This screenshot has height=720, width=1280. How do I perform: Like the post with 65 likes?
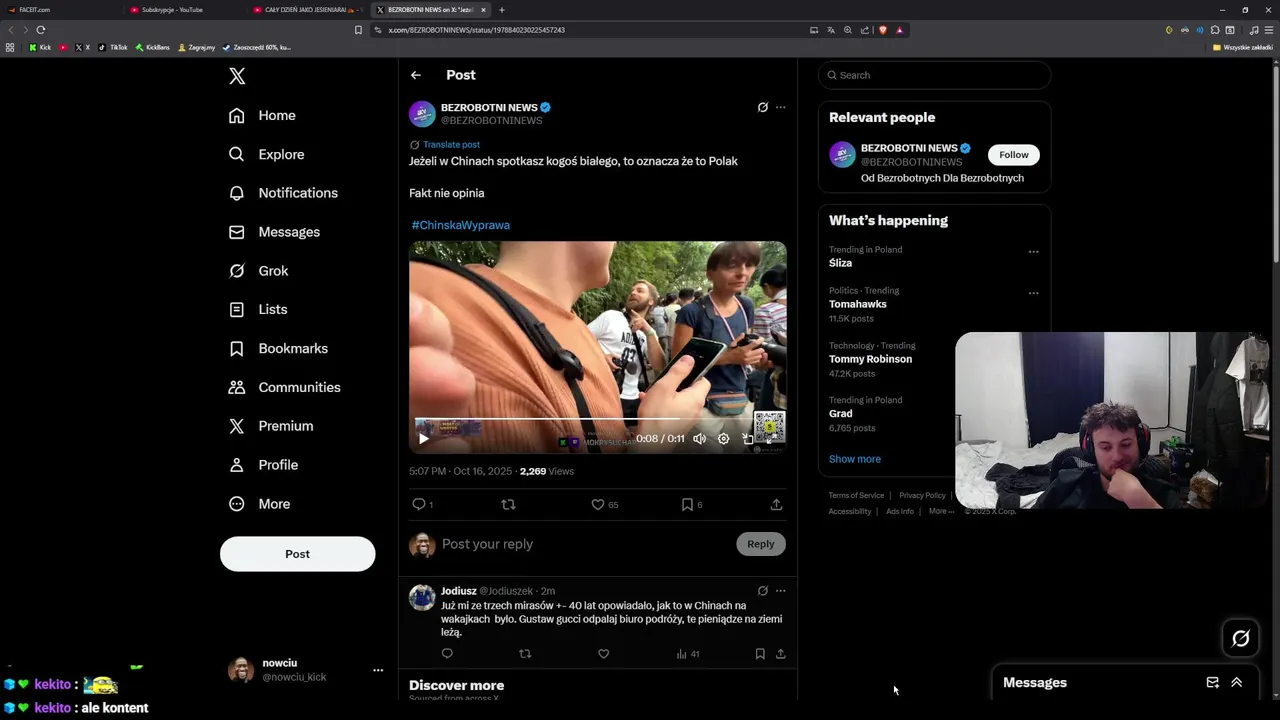(x=604, y=505)
